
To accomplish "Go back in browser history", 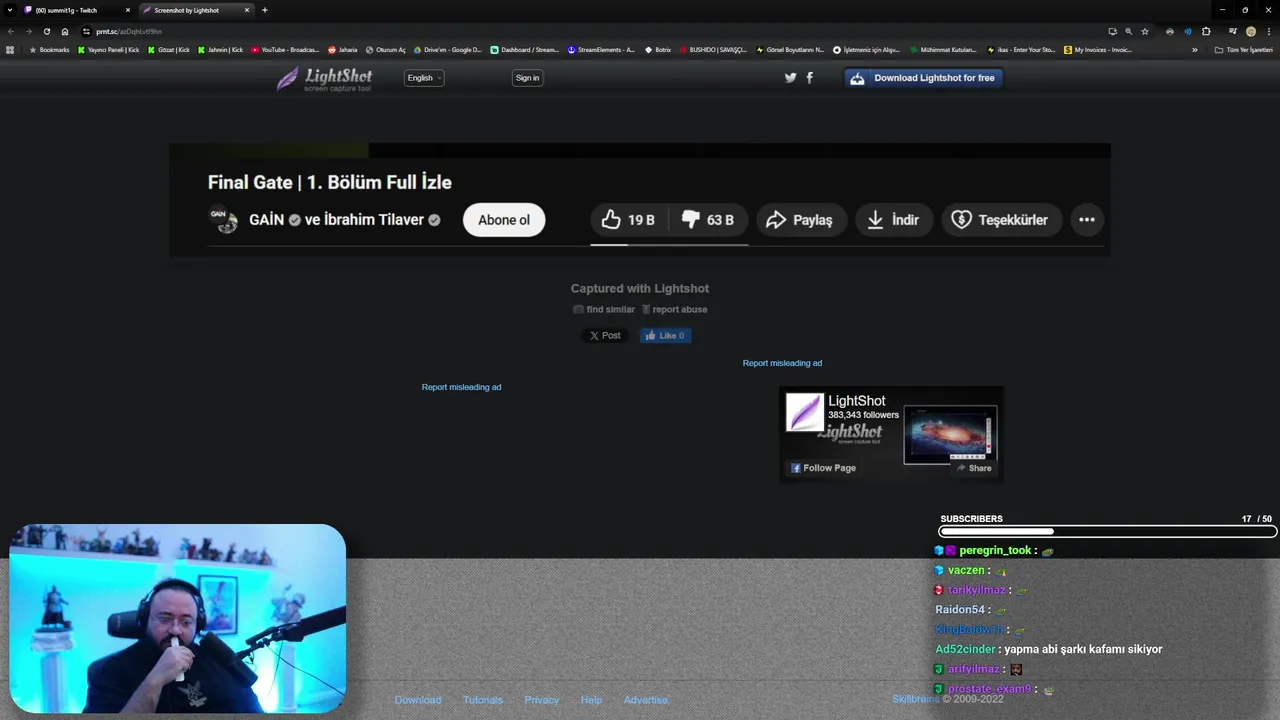I will [10, 31].
